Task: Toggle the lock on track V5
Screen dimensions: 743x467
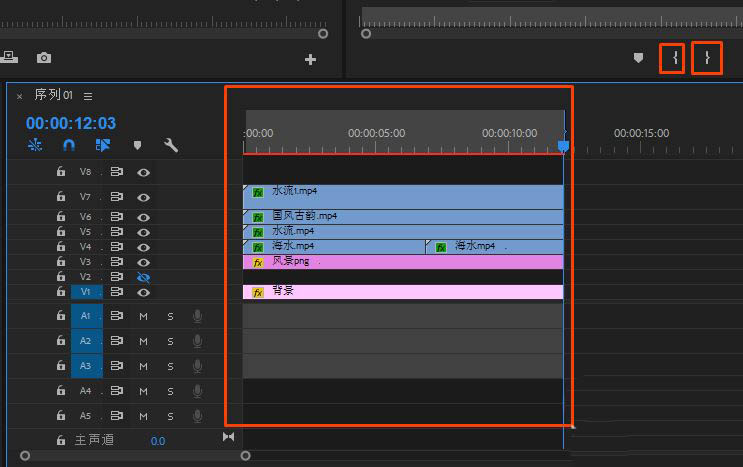Action: pos(60,232)
